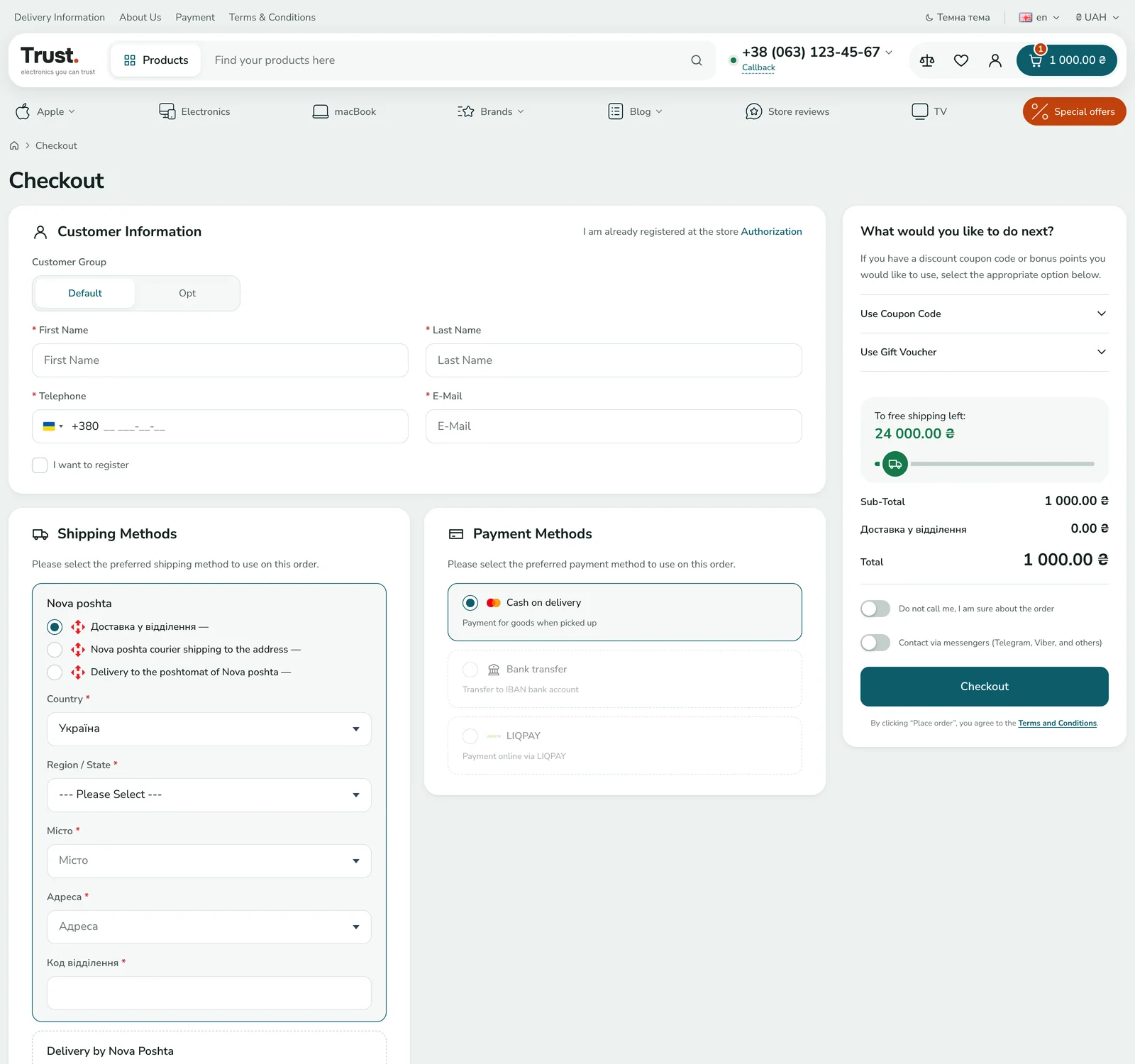Open the Region / State dropdown

[x=209, y=795]
